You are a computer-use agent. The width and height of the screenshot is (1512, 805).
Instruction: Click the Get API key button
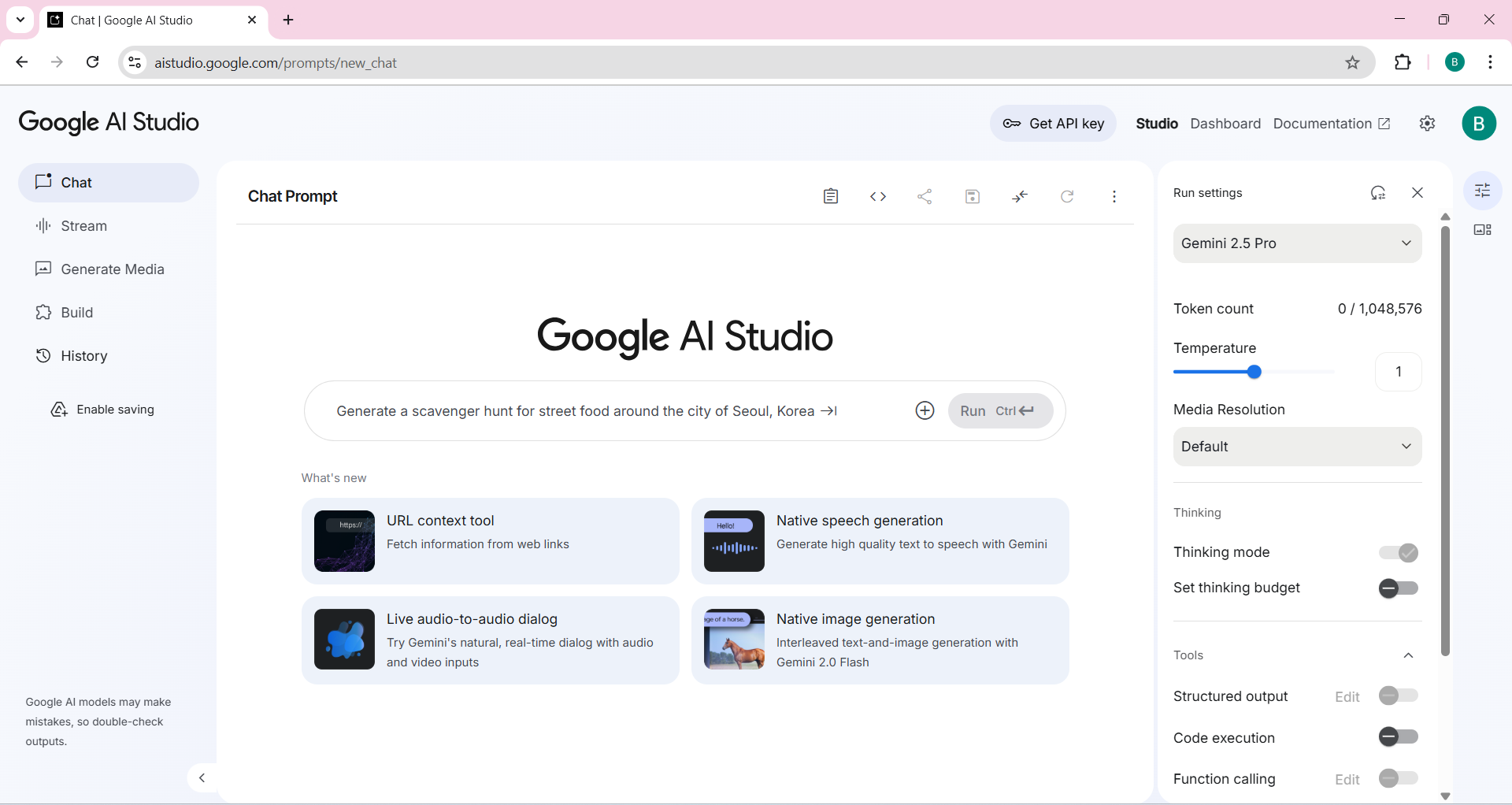tap(1053, 124)
